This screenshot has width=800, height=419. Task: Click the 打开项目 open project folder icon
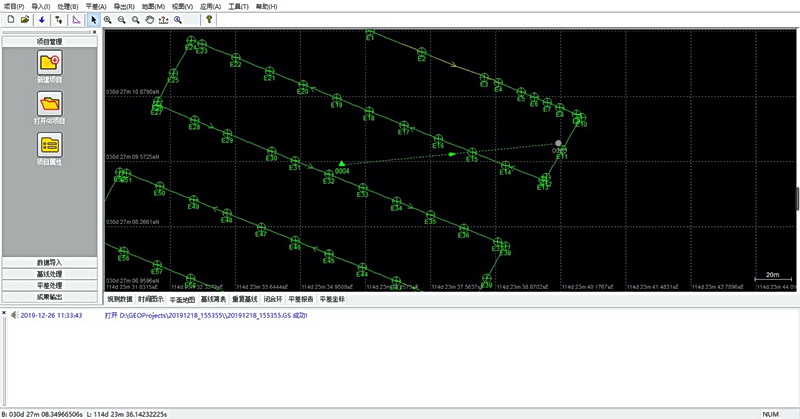pos(50,106)
